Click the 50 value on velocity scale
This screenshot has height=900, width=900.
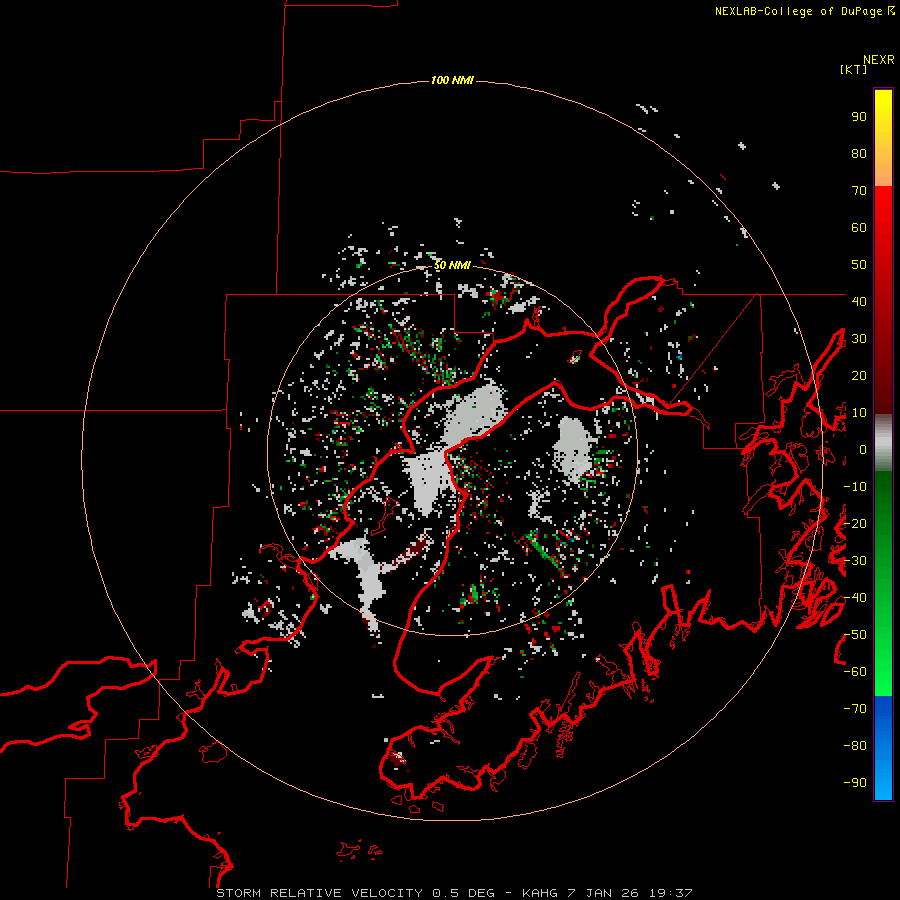pyautogui.click(x=859, y=265)
